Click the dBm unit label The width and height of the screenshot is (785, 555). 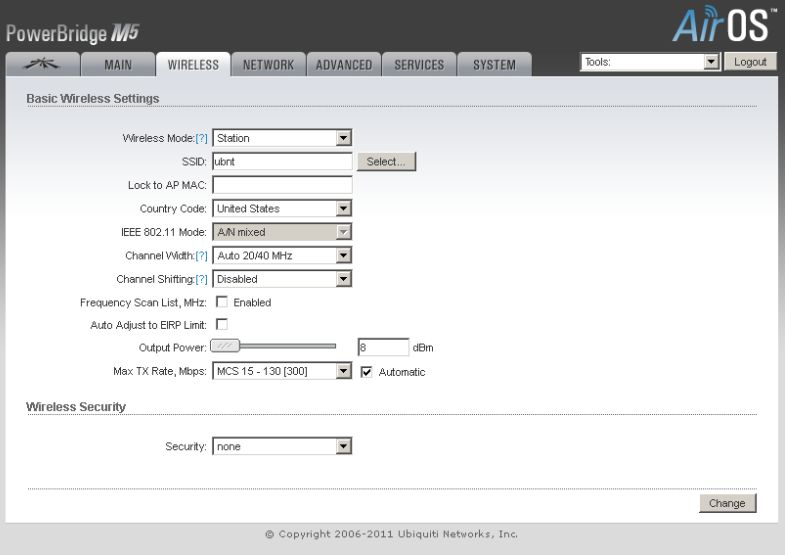[423, 348]
